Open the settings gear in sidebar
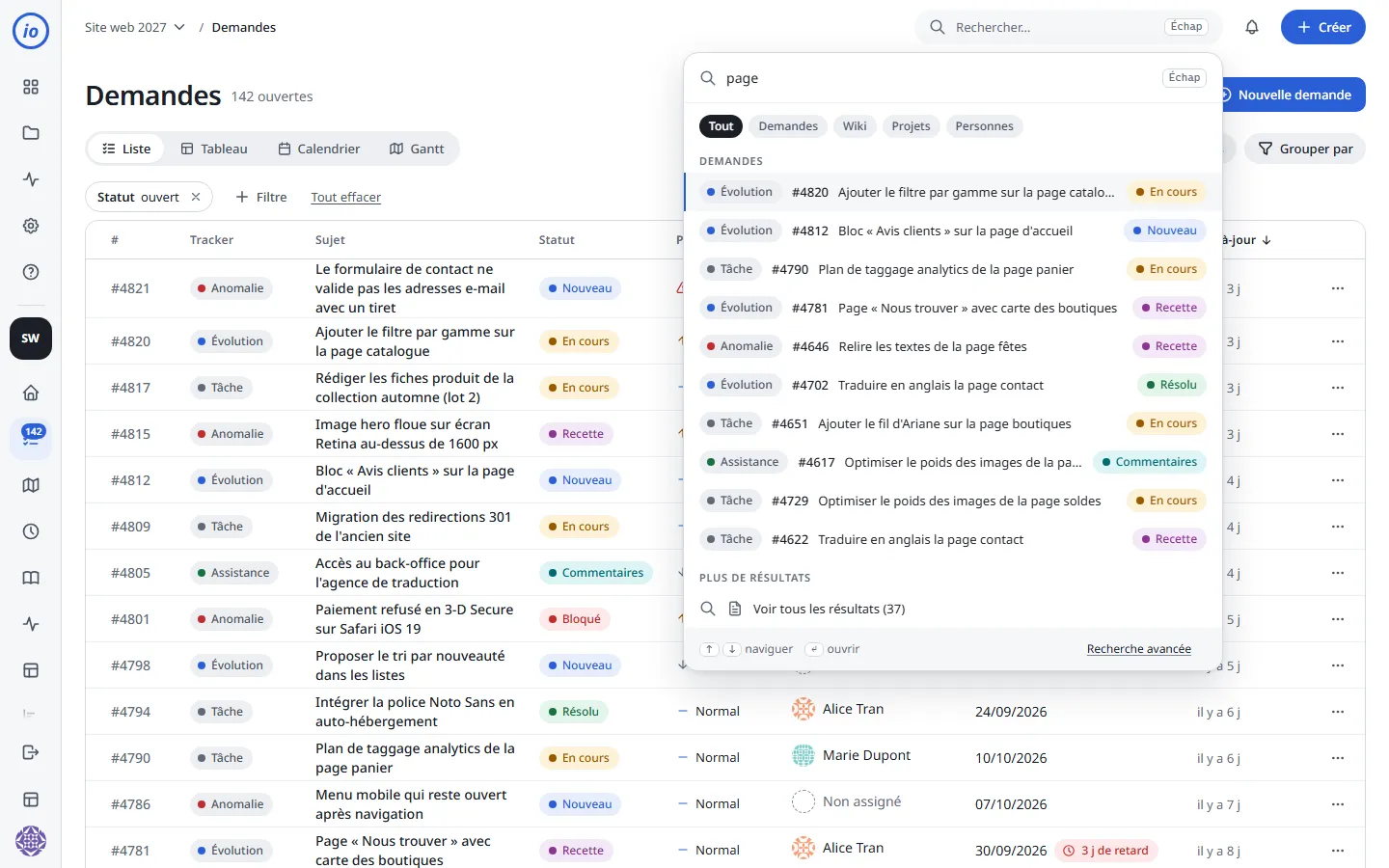Image resolution: width=1389 pixels, height=868 pixels. coord(31,226)
